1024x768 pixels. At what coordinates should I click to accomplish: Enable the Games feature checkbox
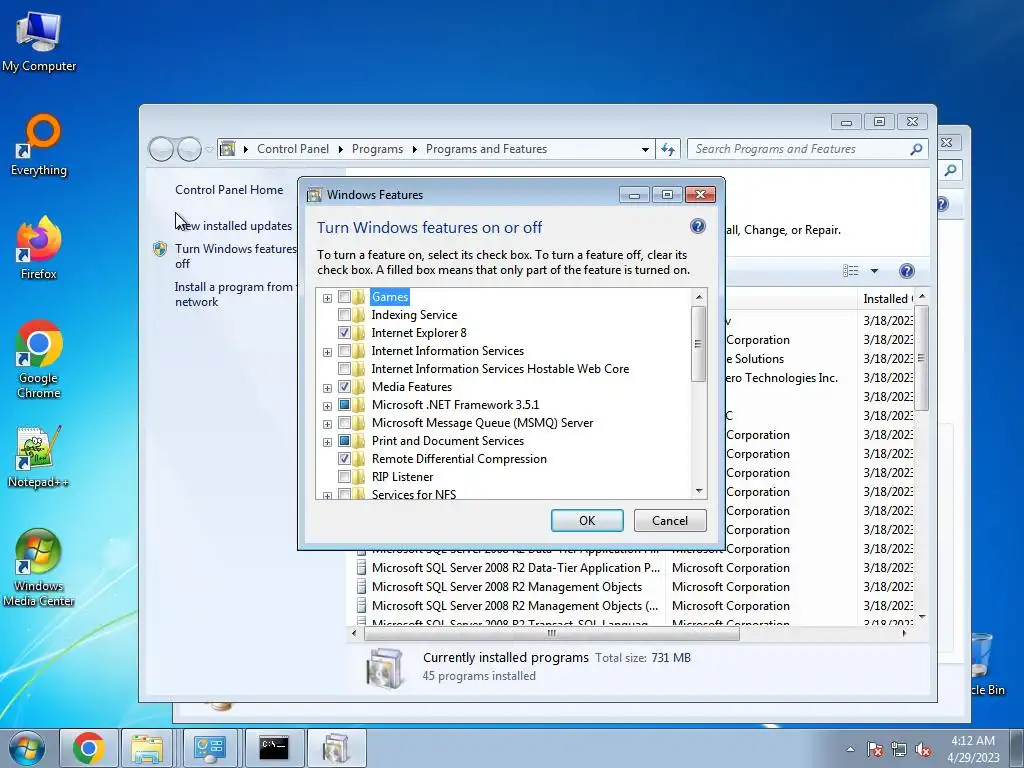344,297
